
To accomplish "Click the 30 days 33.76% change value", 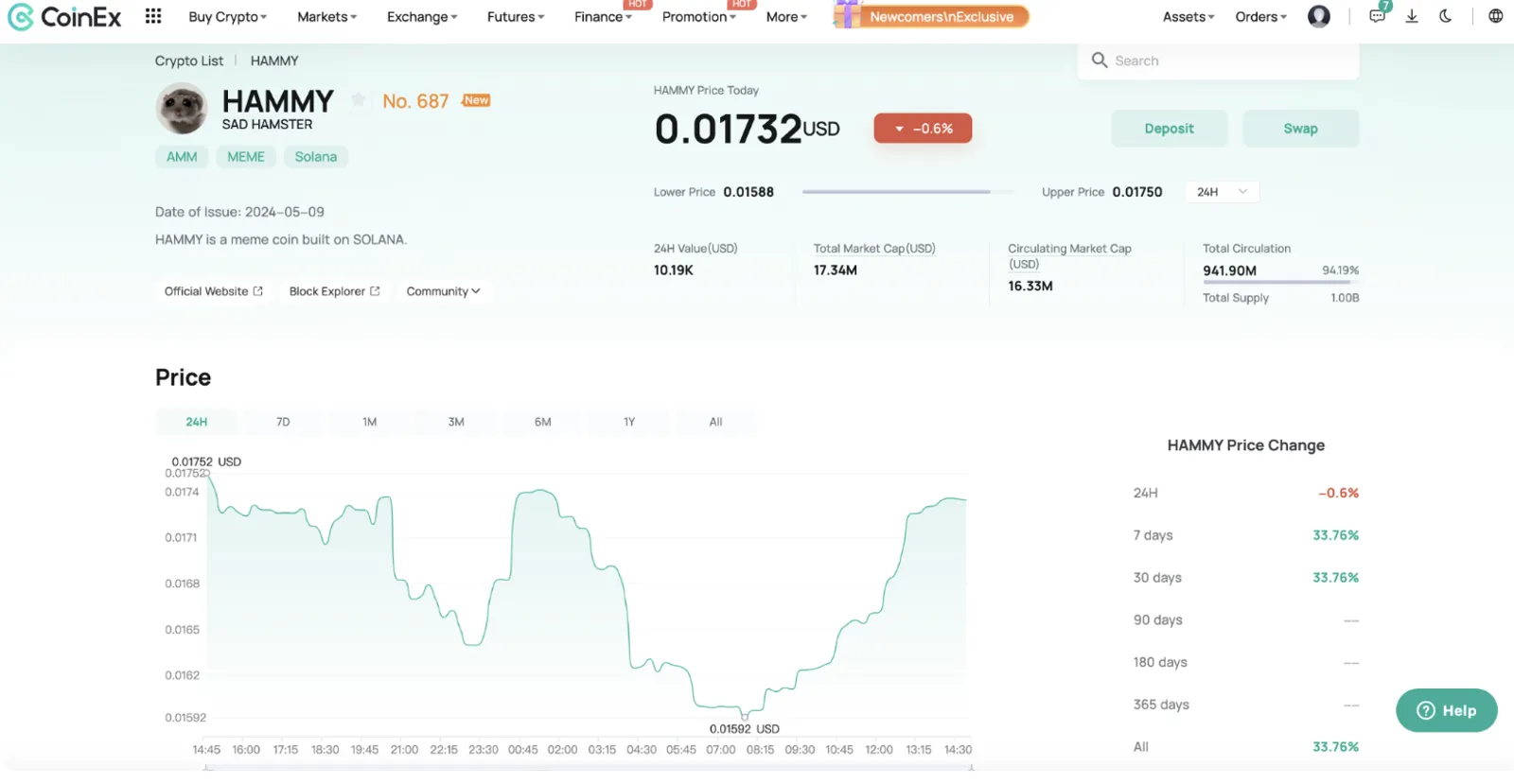I will (1335, 578).
